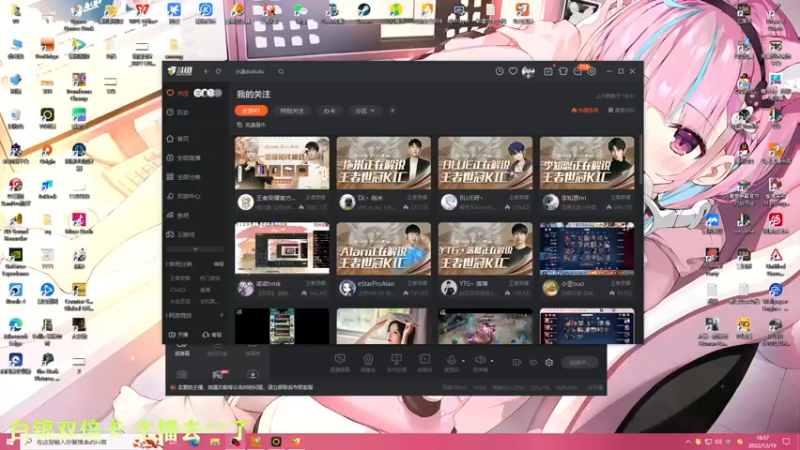Click 批量操作 batch operation
The width and height of the screenshot is (800, 450).
coord(252,125)
